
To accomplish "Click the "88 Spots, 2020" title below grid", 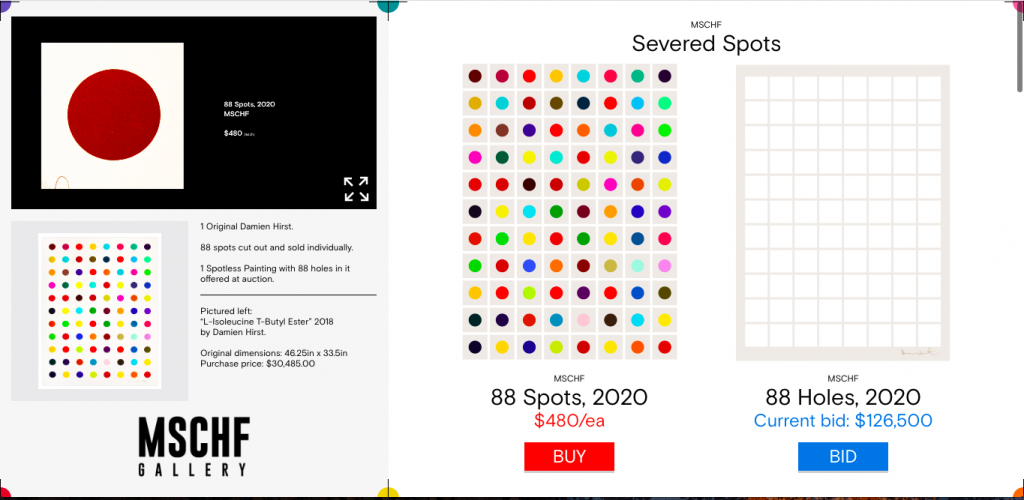I will 569,397.
